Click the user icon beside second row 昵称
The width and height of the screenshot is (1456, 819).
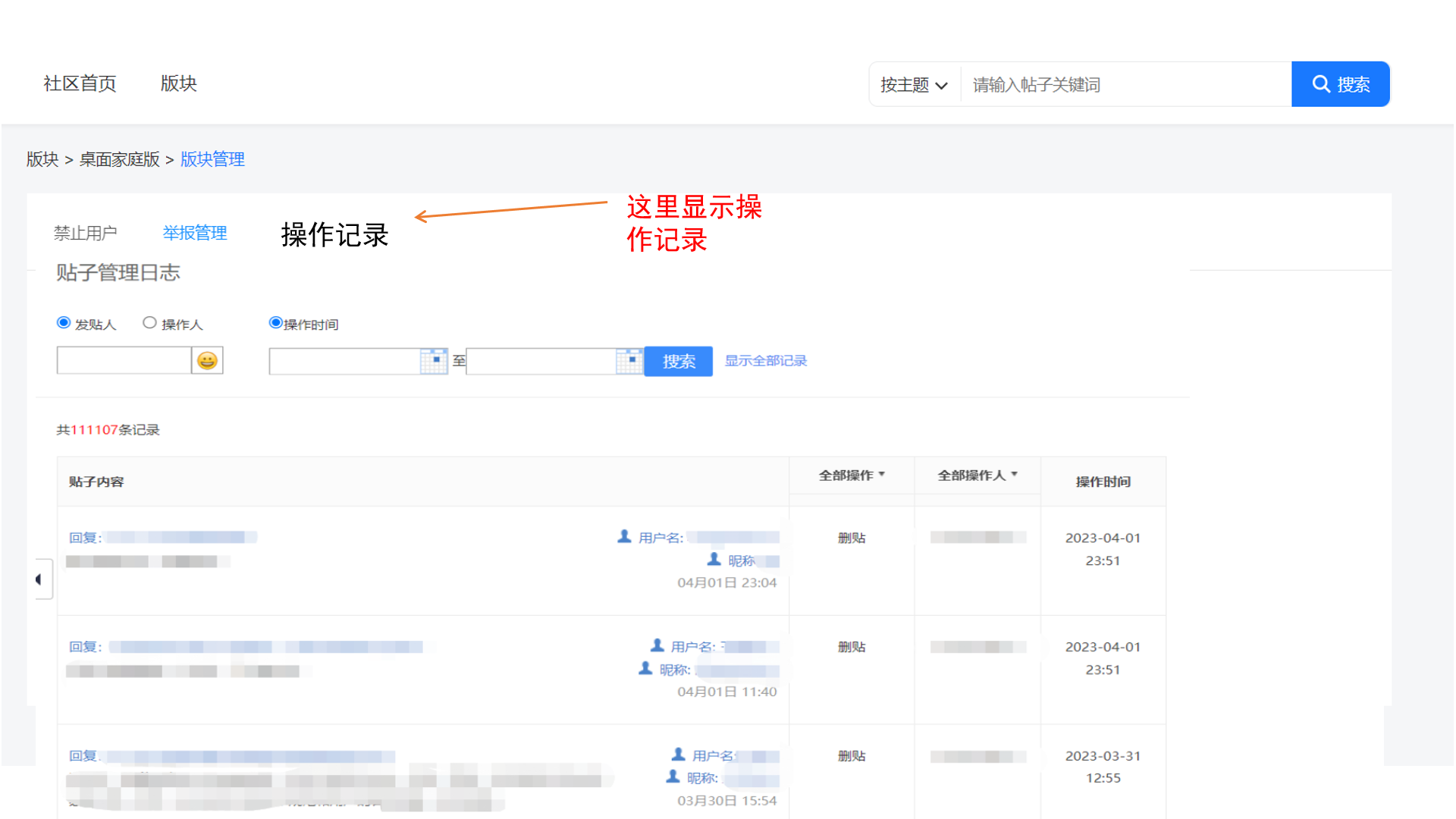(x=645, y=669)
